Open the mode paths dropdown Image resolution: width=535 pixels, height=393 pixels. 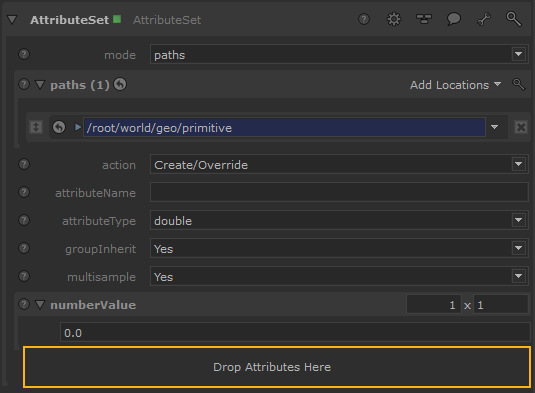tap(339, 54)
